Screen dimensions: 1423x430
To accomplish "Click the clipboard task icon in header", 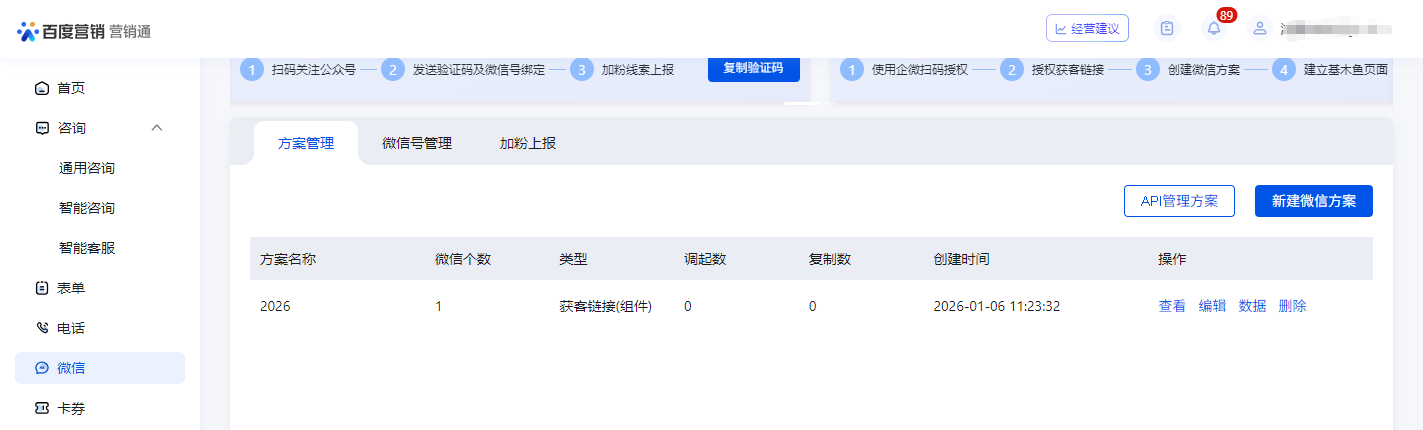I will point(1166,29).
